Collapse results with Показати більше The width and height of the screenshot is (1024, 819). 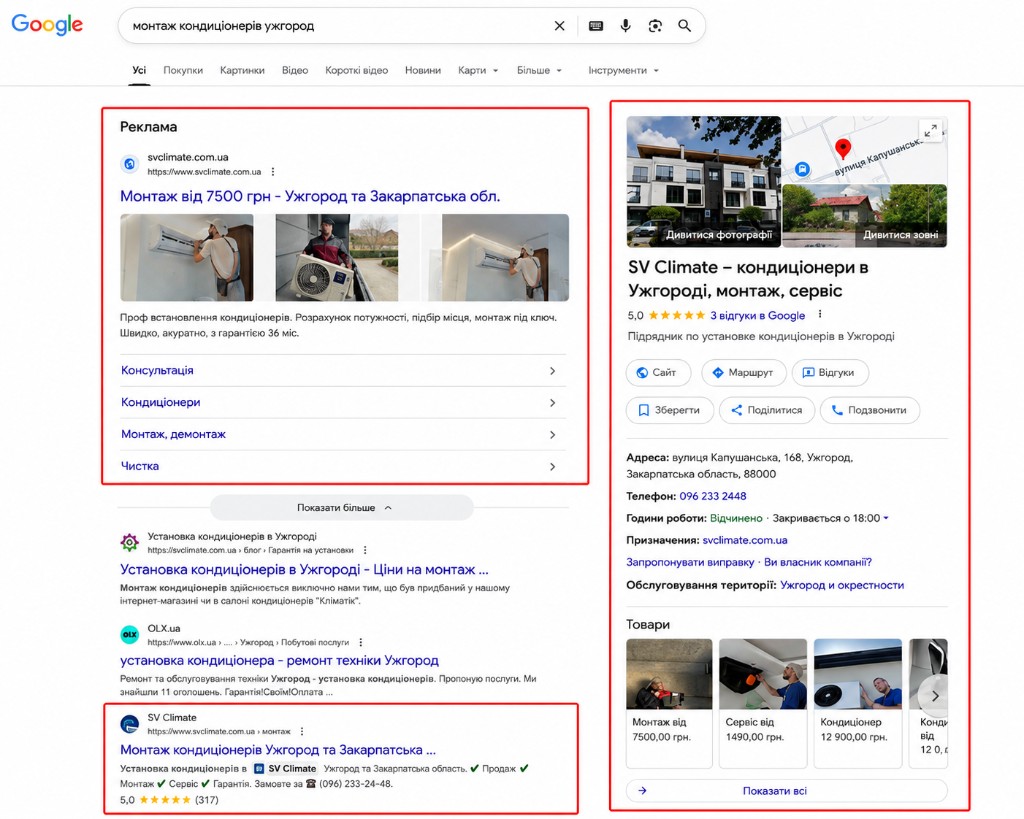(x=342, y=507)
